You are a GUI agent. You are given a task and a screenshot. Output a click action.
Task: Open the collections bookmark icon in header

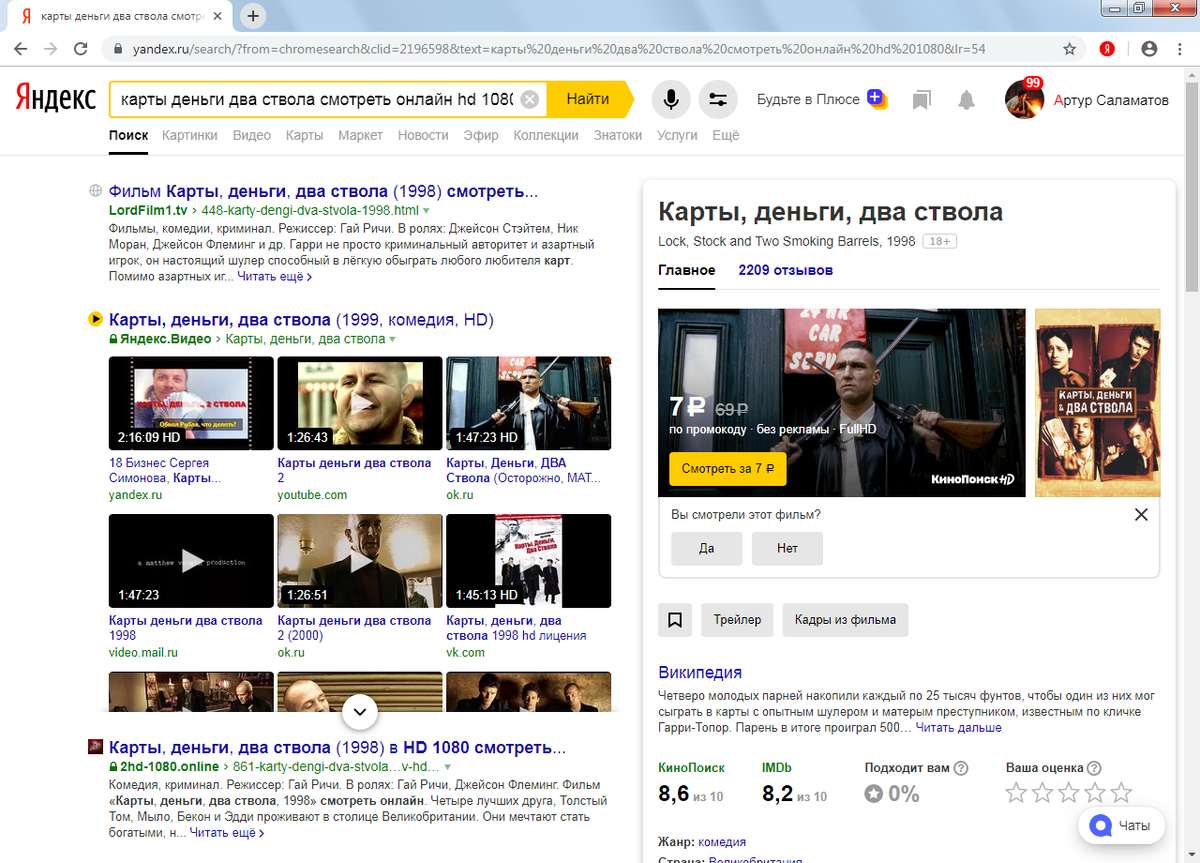point(921,99)
